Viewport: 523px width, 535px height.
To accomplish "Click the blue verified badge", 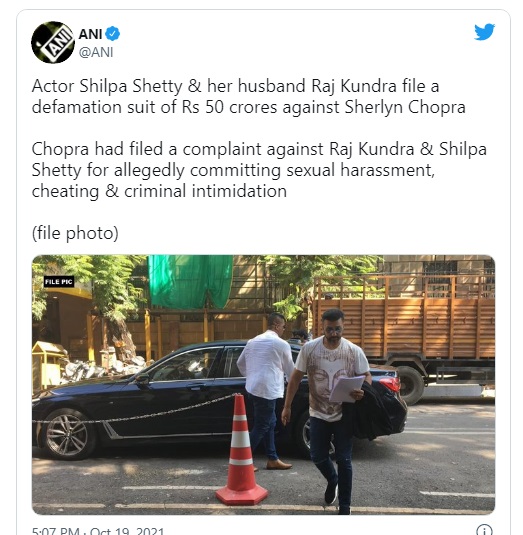I will (112, 34).
